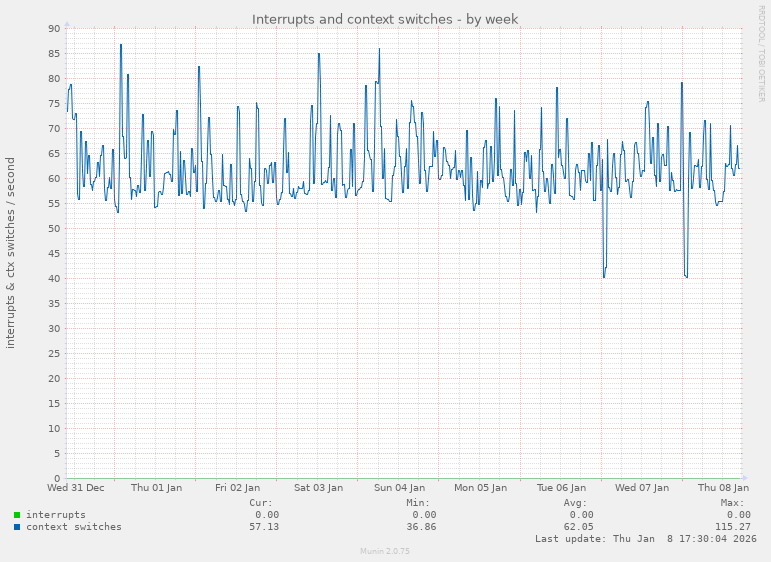The image size is (771, 562).
Task: Click the "Last update" timestamp text
Action: [644, 539]
